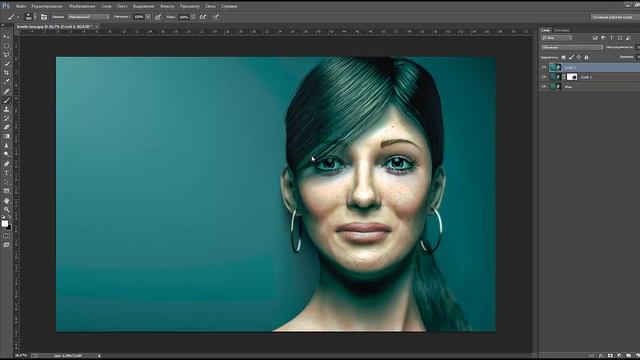Filter layers by adjustment type
The image size is (640, 360).
click(603, 38)
